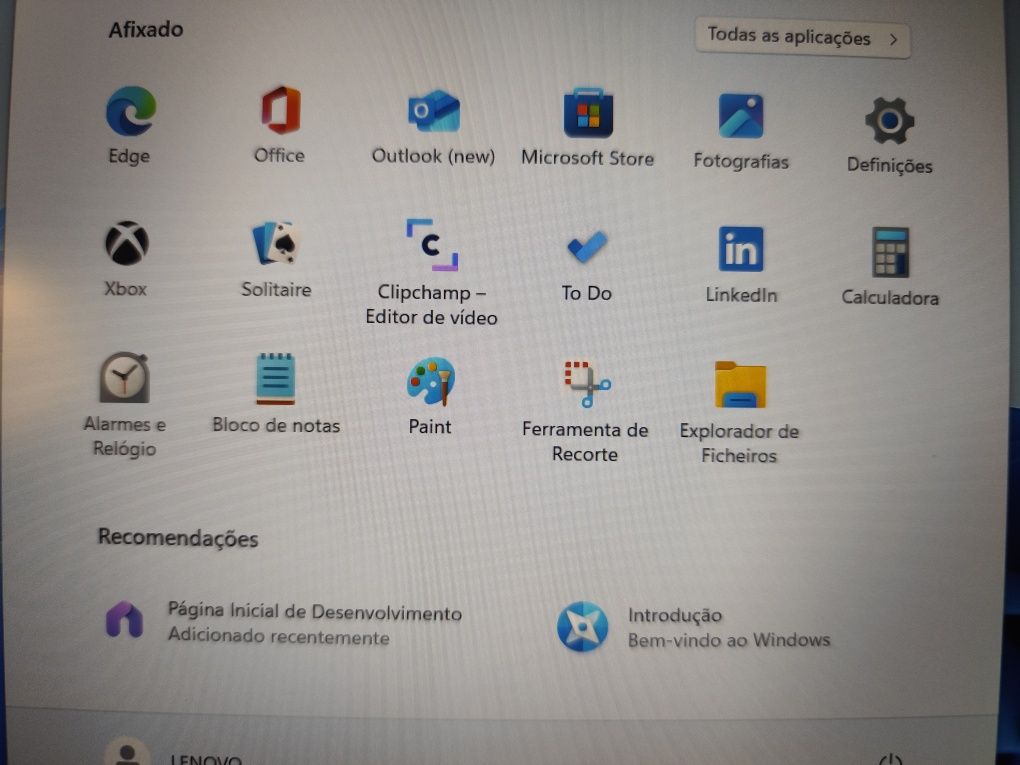
Task: Open Ferramenta de Recorte
Action: [587, 384]
